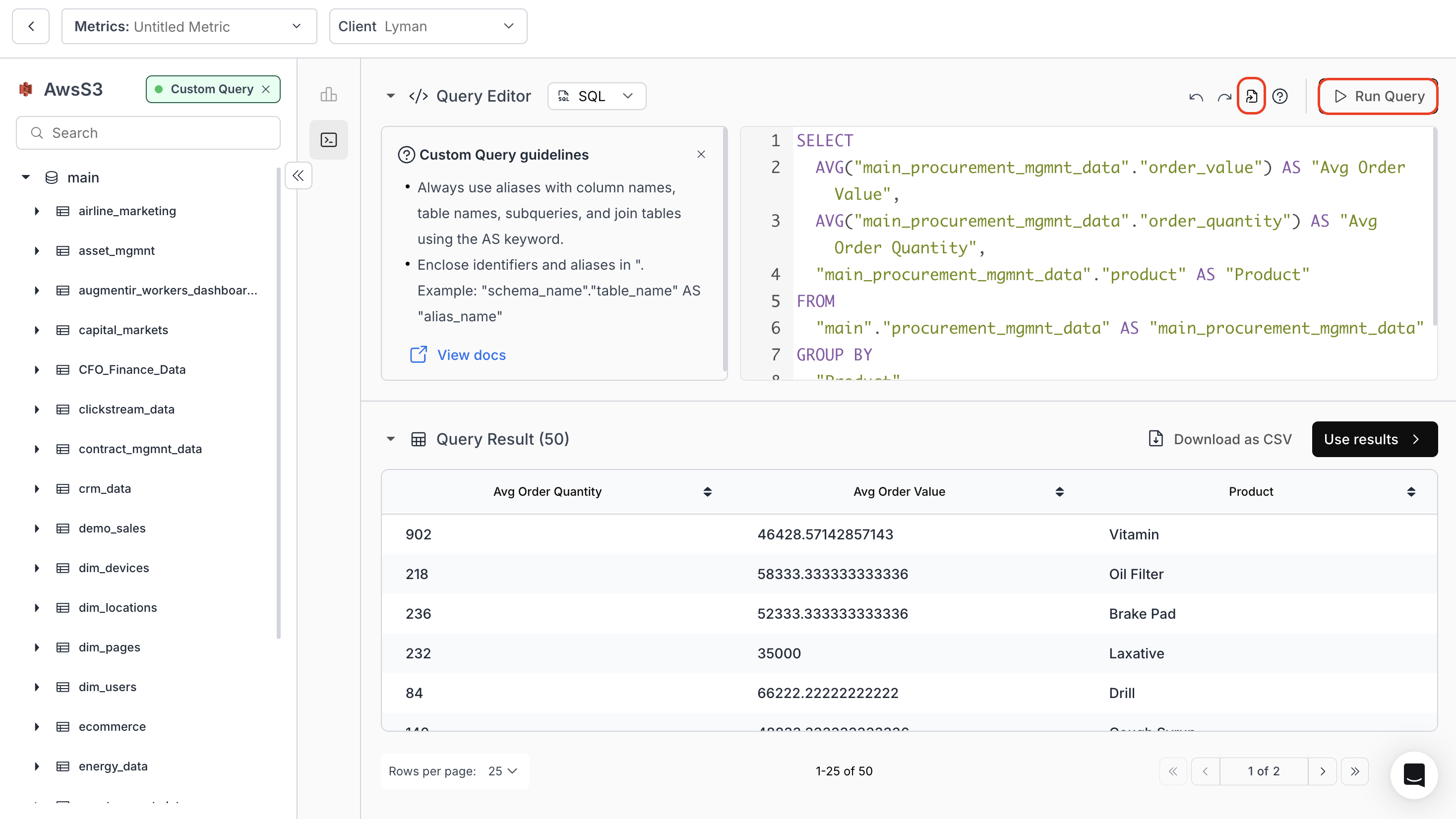
Task: Click the chart visualization icon near AwsS3
Action: coord(329,94)
